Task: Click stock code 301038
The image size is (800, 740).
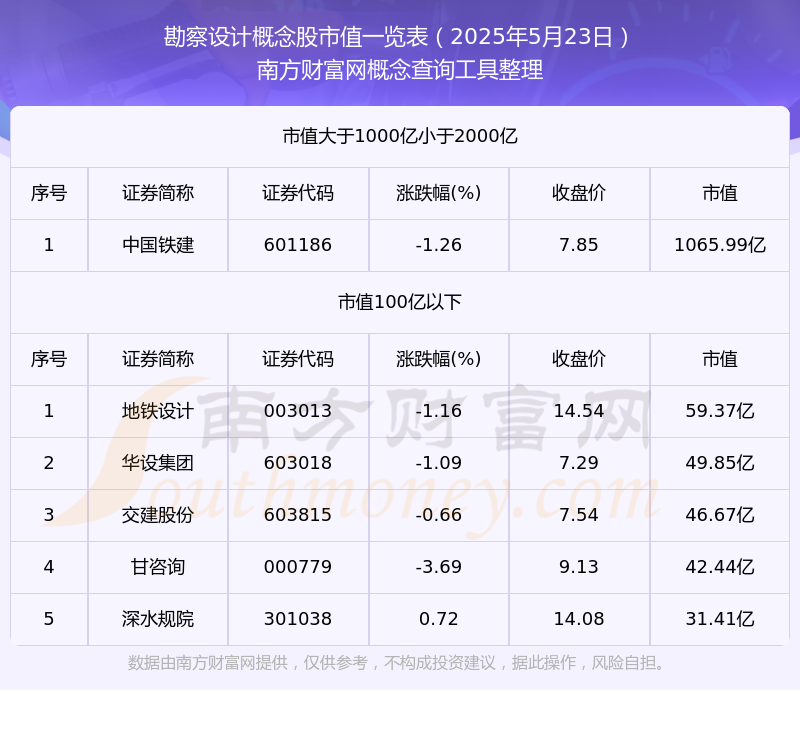Action: pos(298,619)
